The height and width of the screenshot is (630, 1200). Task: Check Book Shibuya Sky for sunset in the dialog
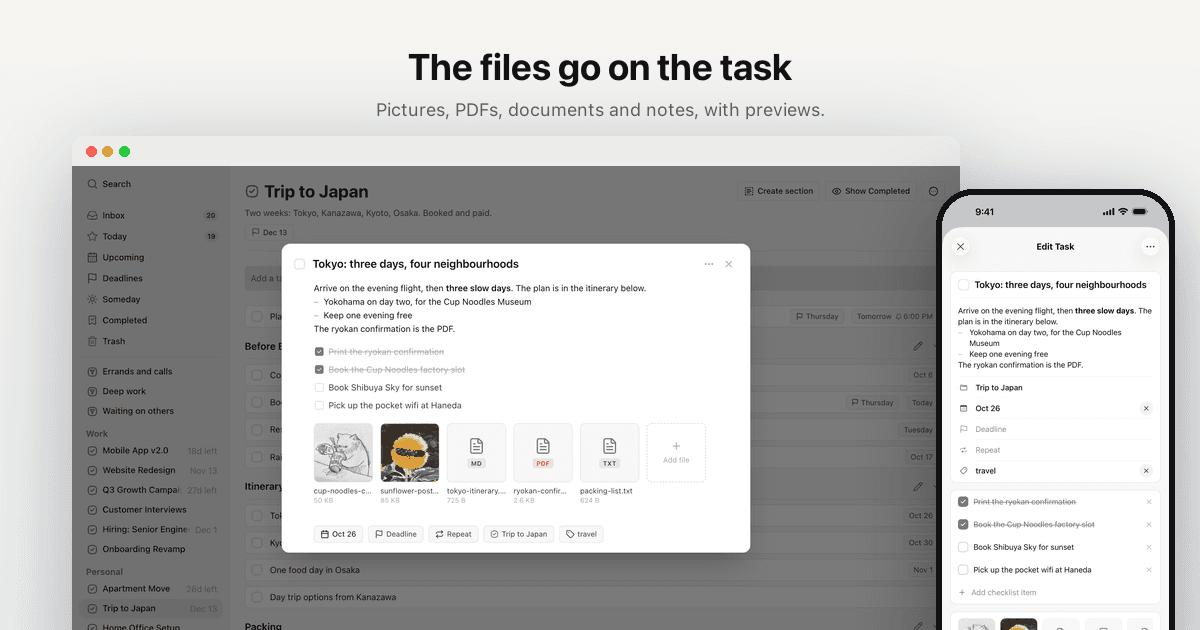(x=319, y=388)
